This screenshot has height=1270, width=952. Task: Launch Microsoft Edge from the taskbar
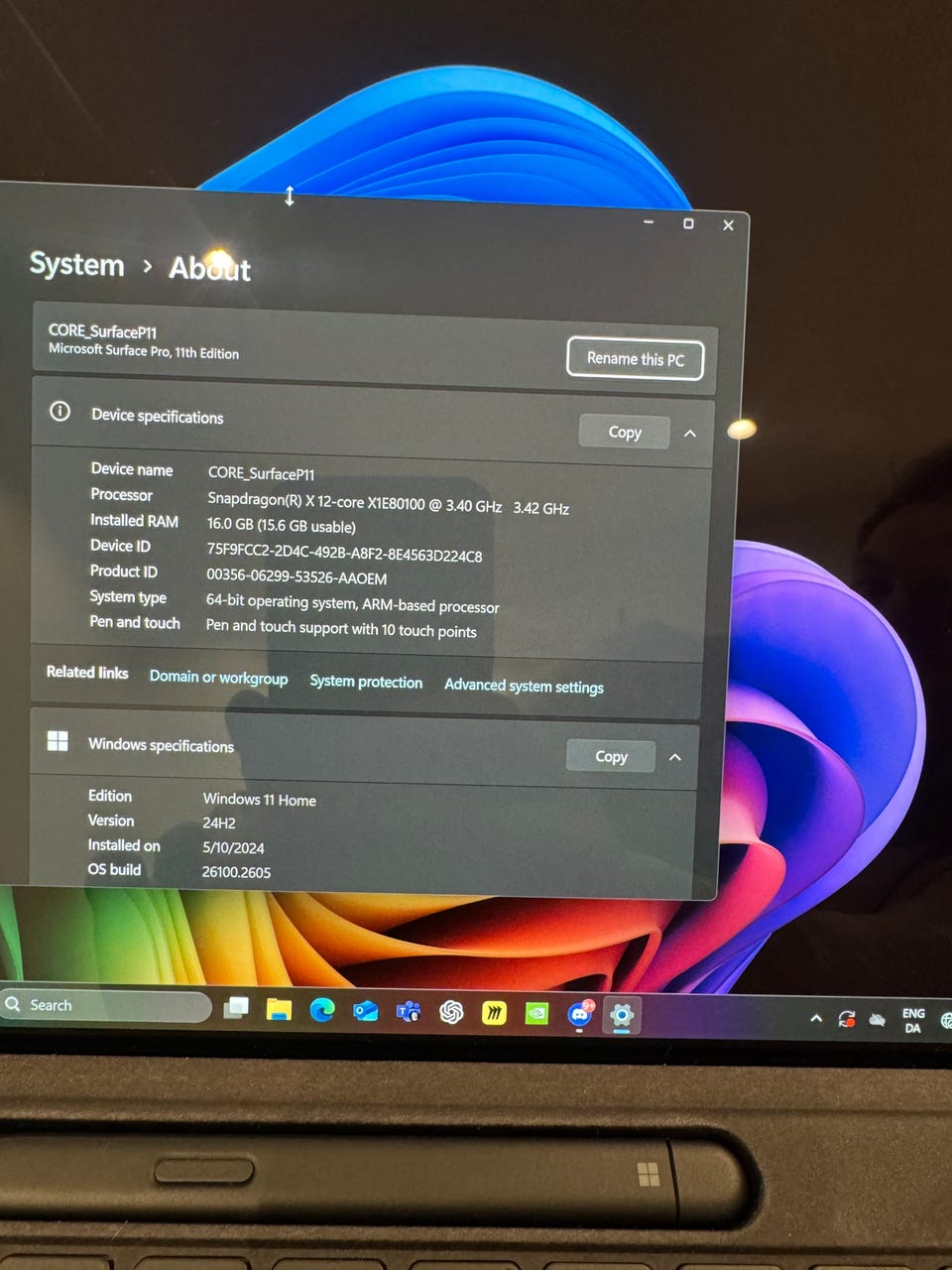tap(322, 1010)
